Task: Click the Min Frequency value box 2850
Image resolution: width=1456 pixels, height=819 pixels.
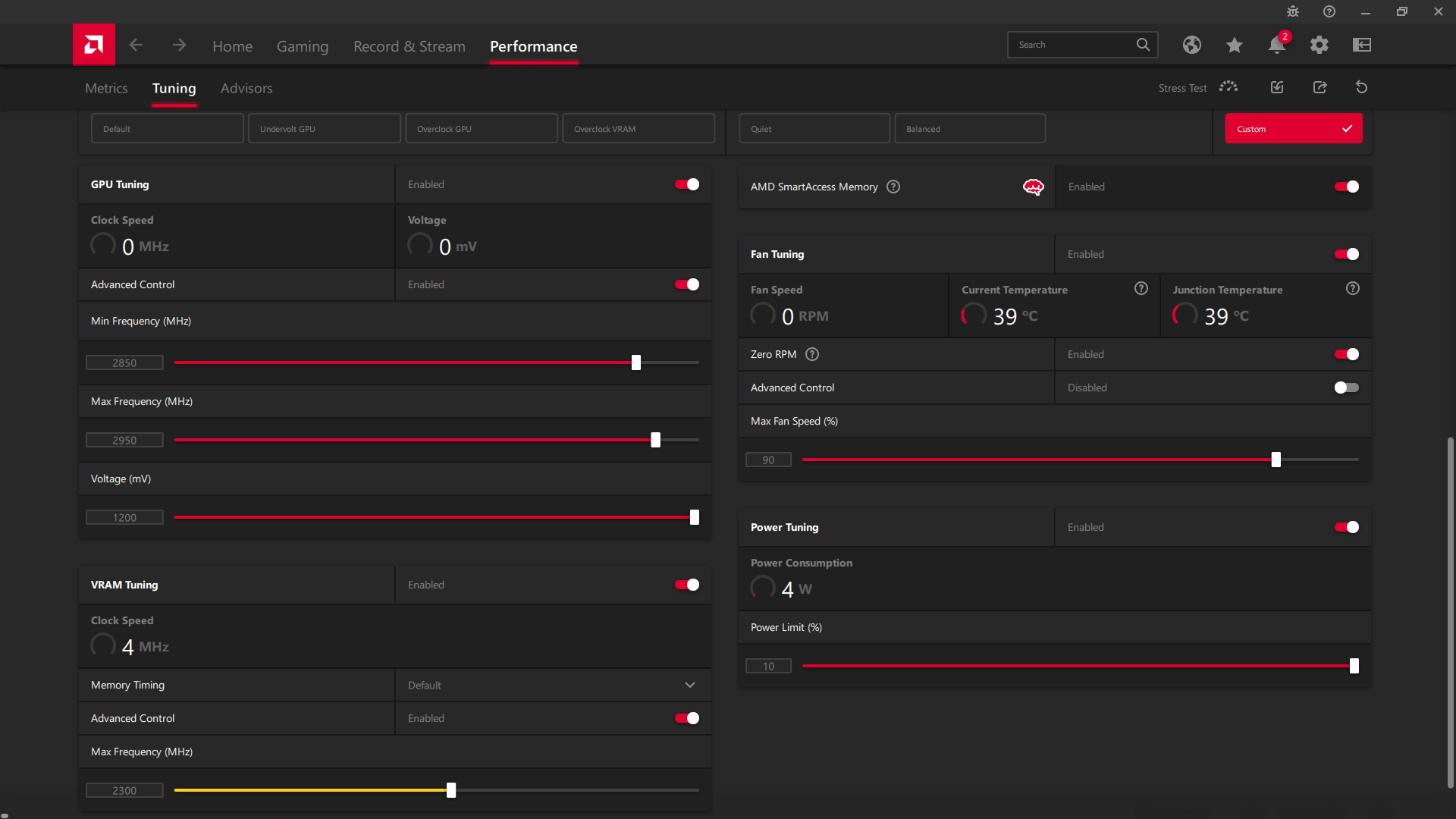Action: [124, 362]
